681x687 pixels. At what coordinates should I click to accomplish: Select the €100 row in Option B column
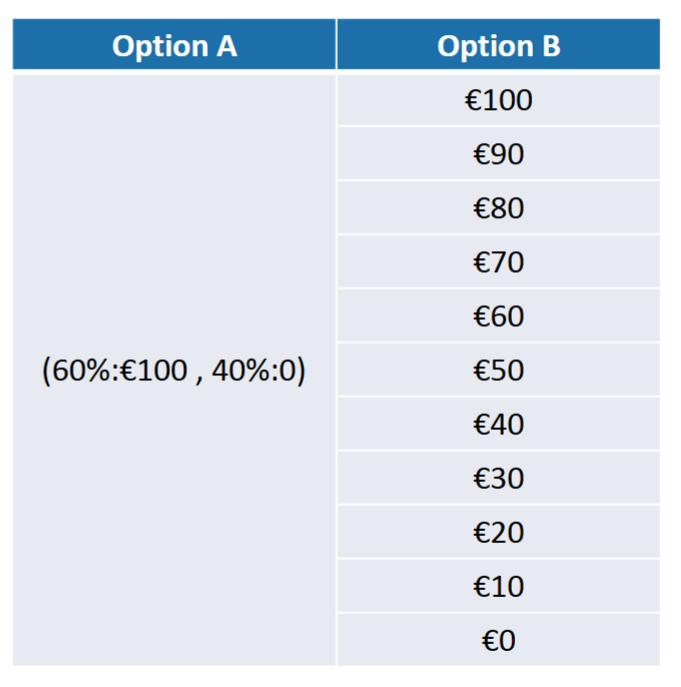click(498, 100)
